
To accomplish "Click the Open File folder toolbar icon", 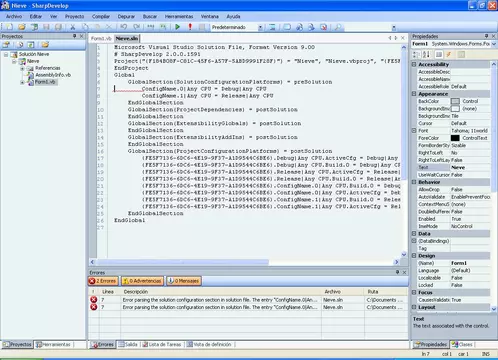I will pos(22,27).
